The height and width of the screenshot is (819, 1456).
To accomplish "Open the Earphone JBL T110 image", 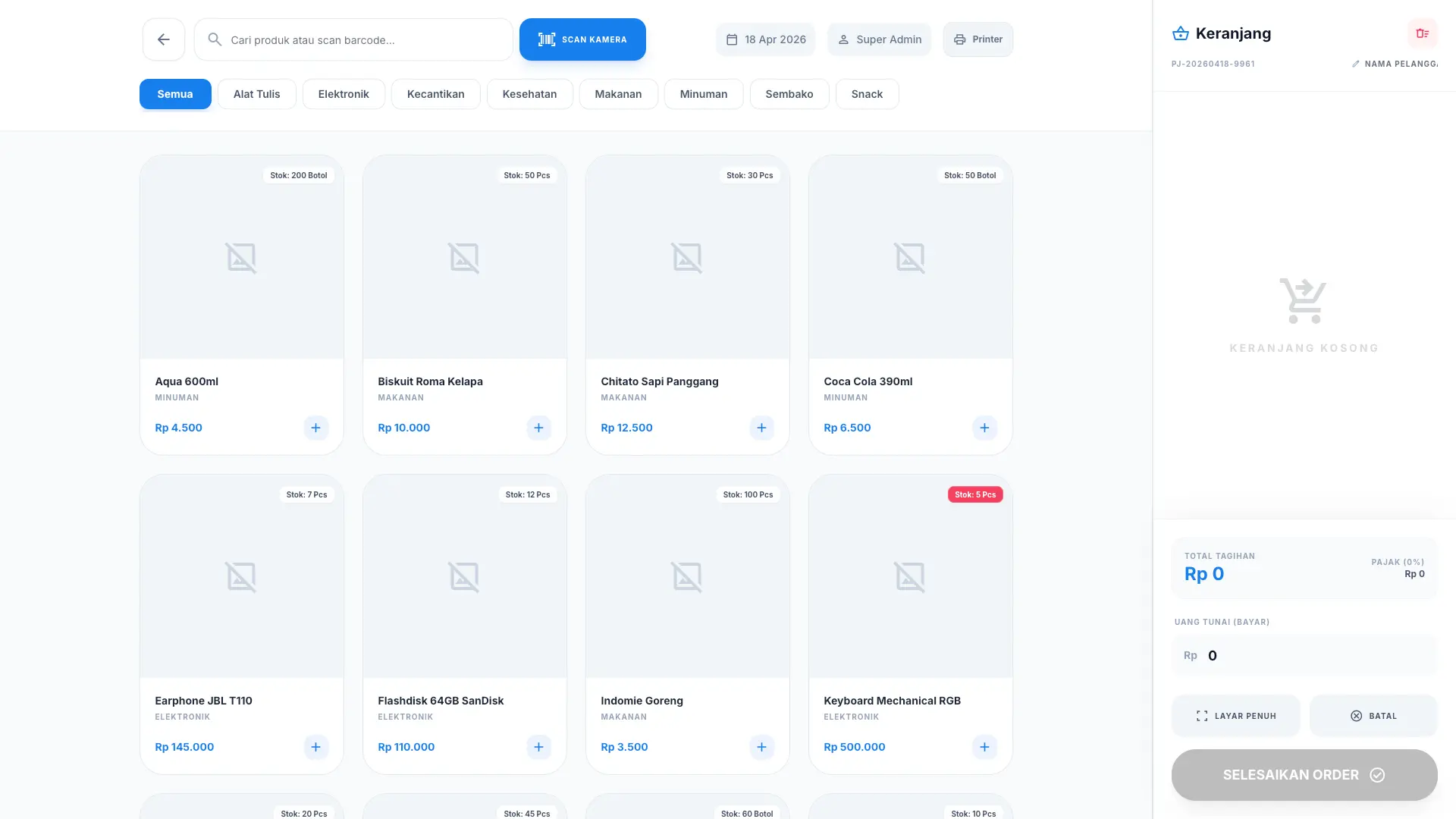I will 242,576.
